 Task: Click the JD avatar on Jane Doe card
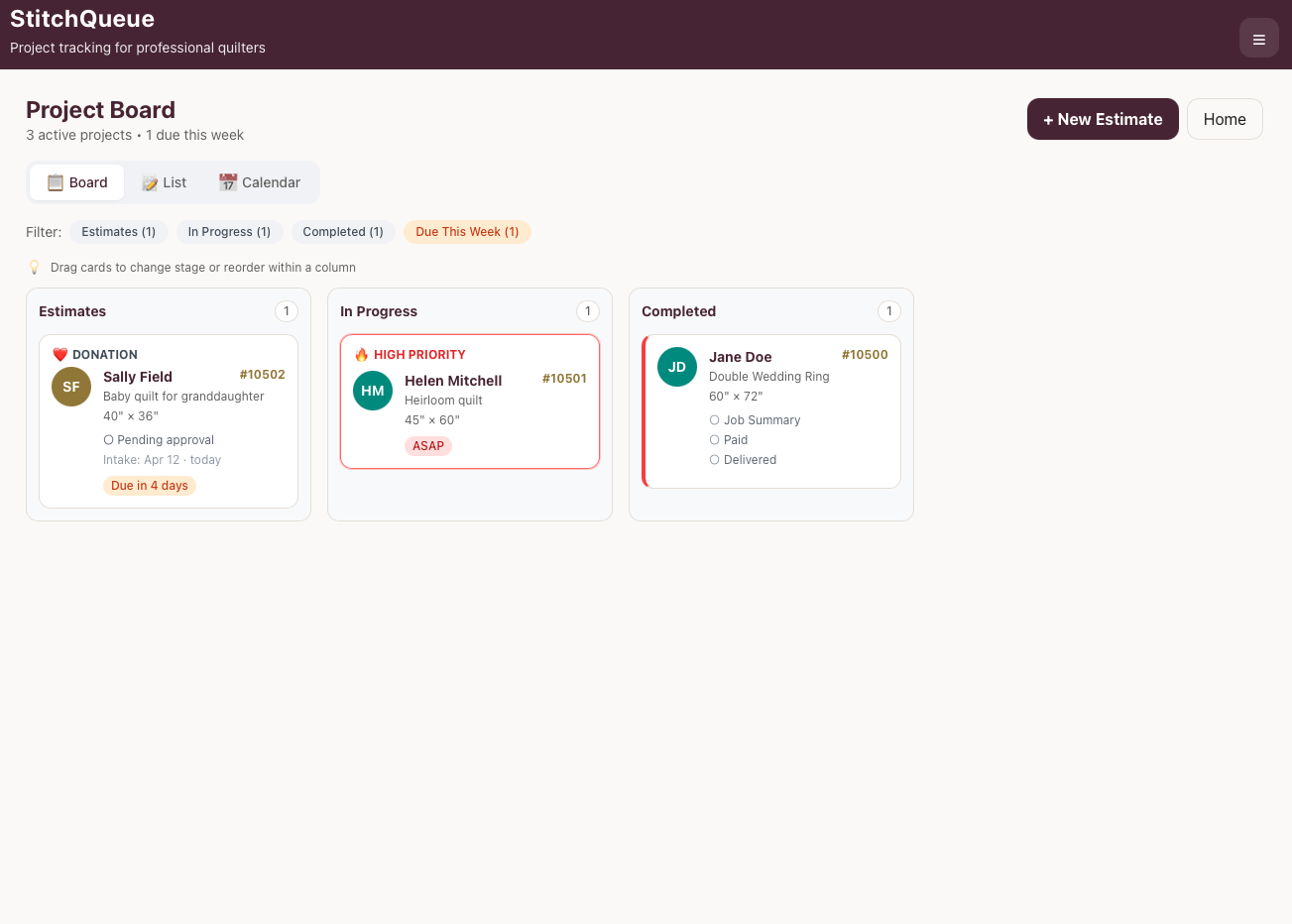[x=677, y=367]
